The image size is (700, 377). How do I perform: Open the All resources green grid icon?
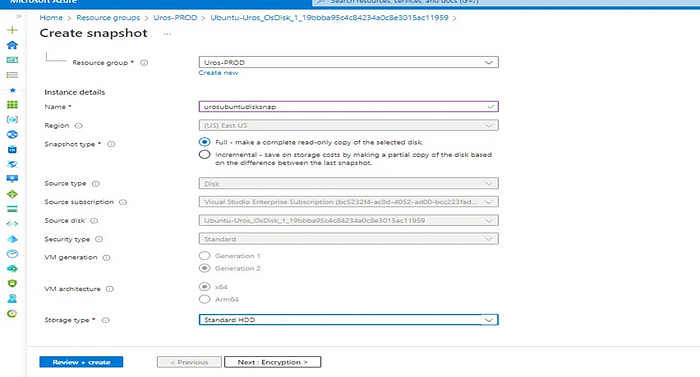click(12, 105)
